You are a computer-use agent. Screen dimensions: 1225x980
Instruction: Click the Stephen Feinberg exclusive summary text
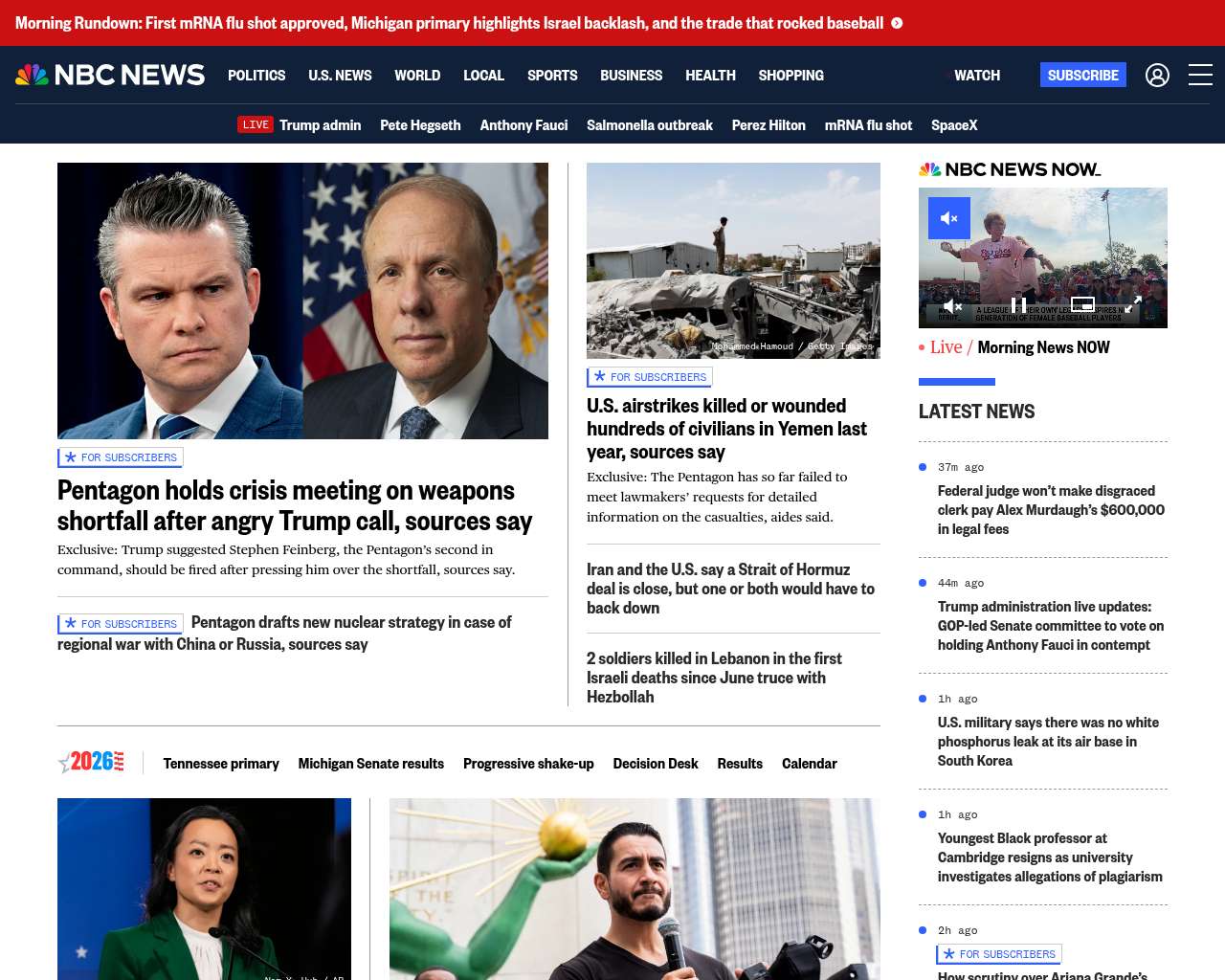point(286,560)
